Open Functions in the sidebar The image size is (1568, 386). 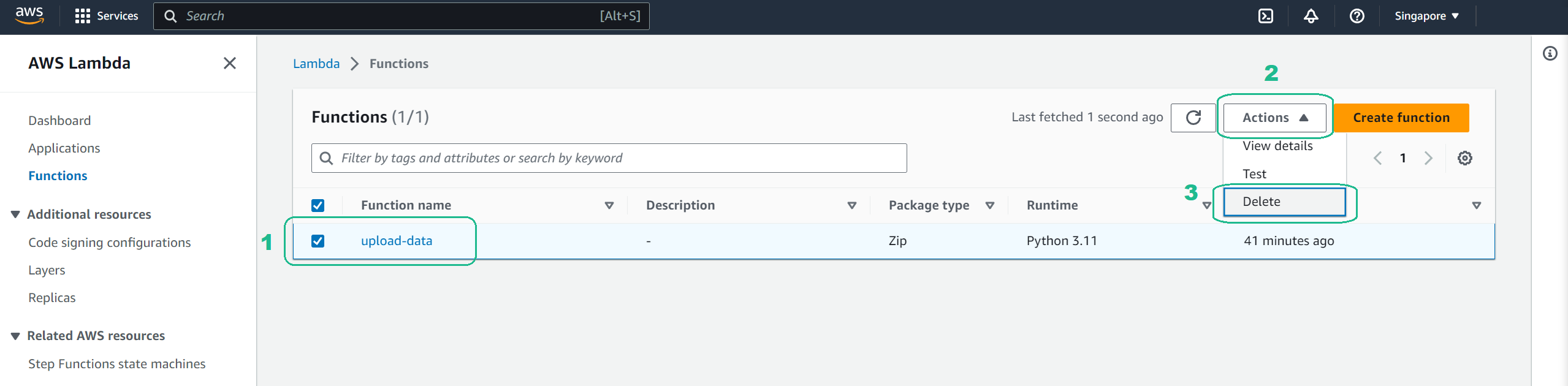(x=58, y=176)
